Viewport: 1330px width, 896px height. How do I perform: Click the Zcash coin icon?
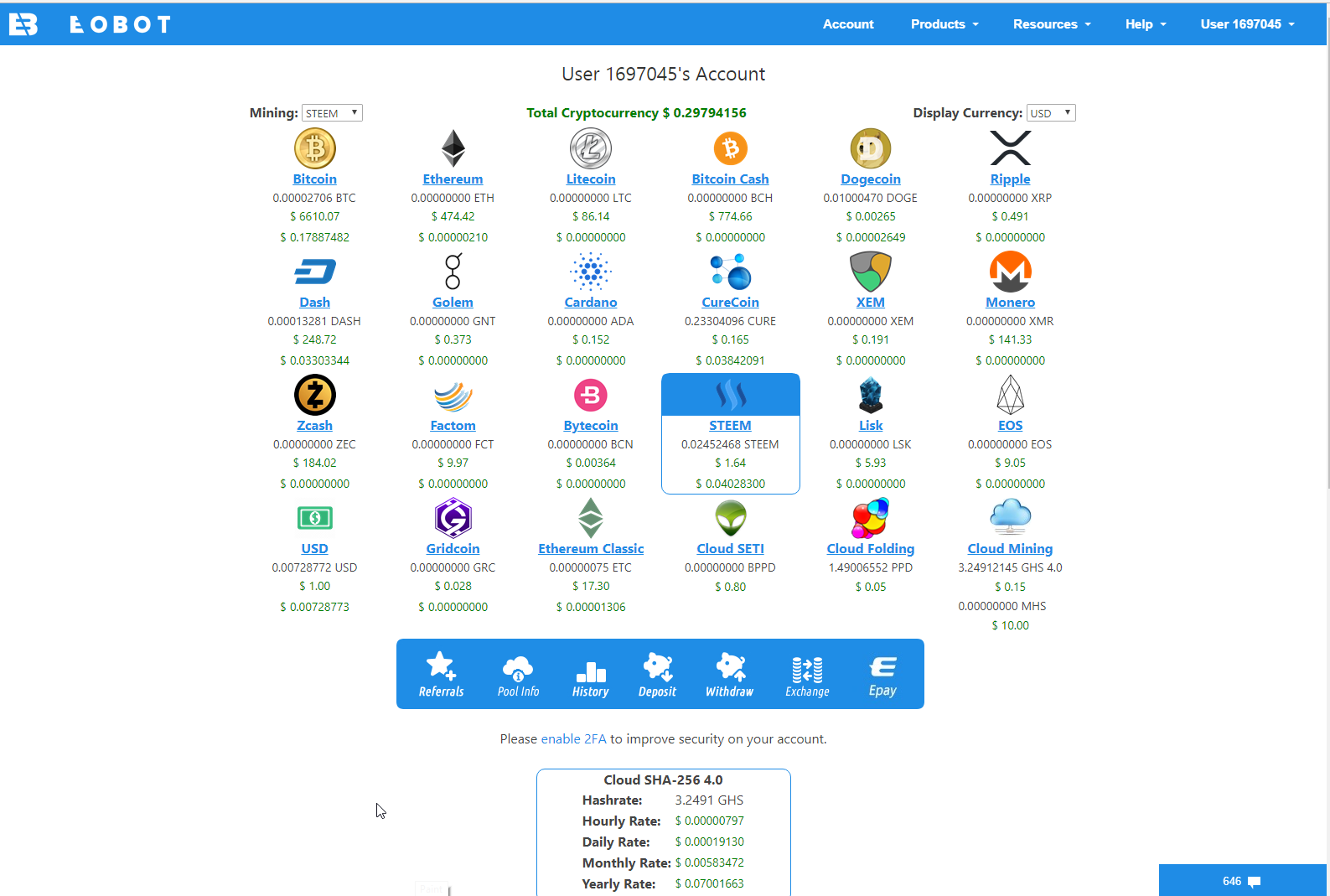[315, 395]
